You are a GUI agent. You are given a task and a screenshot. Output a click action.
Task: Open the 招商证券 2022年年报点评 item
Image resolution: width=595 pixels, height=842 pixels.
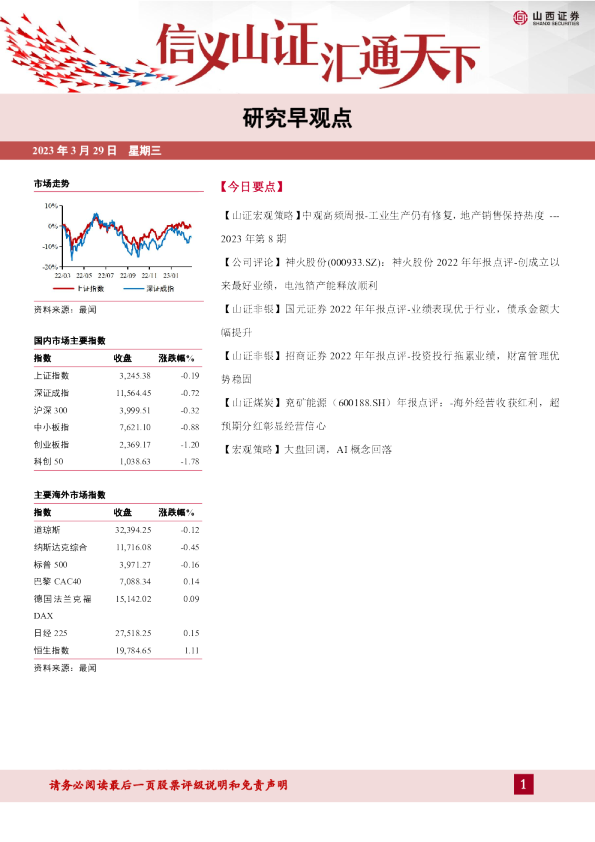coord(390,367)
